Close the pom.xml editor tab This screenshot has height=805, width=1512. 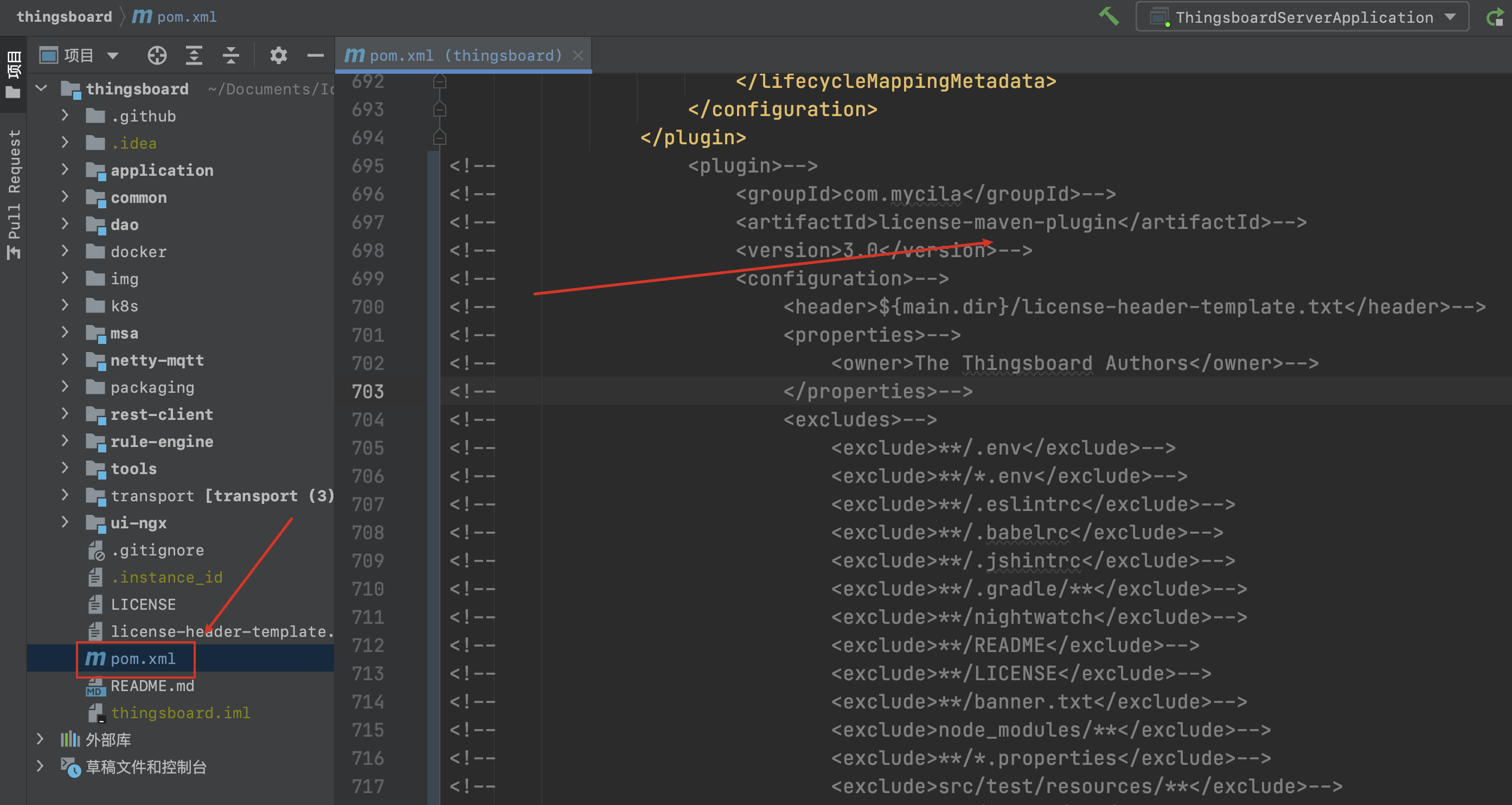[x=578, y=56]
